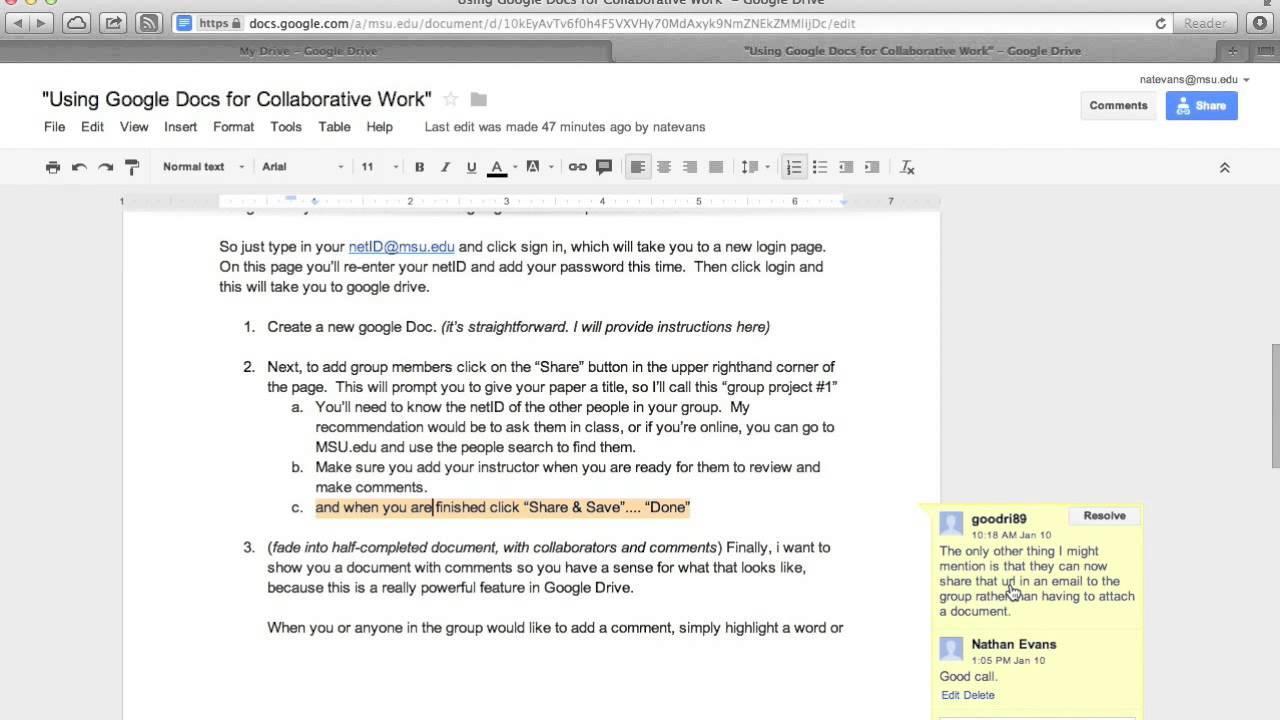
Task: Click the Print icon in toolbar
Action: coord(53,167)
